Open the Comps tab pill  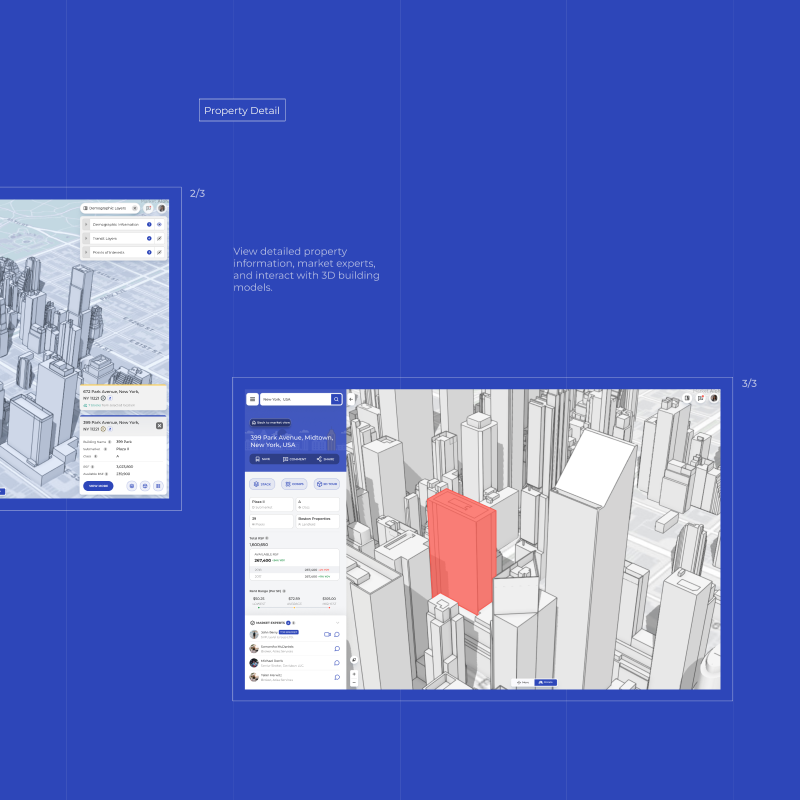coord(294,484)
